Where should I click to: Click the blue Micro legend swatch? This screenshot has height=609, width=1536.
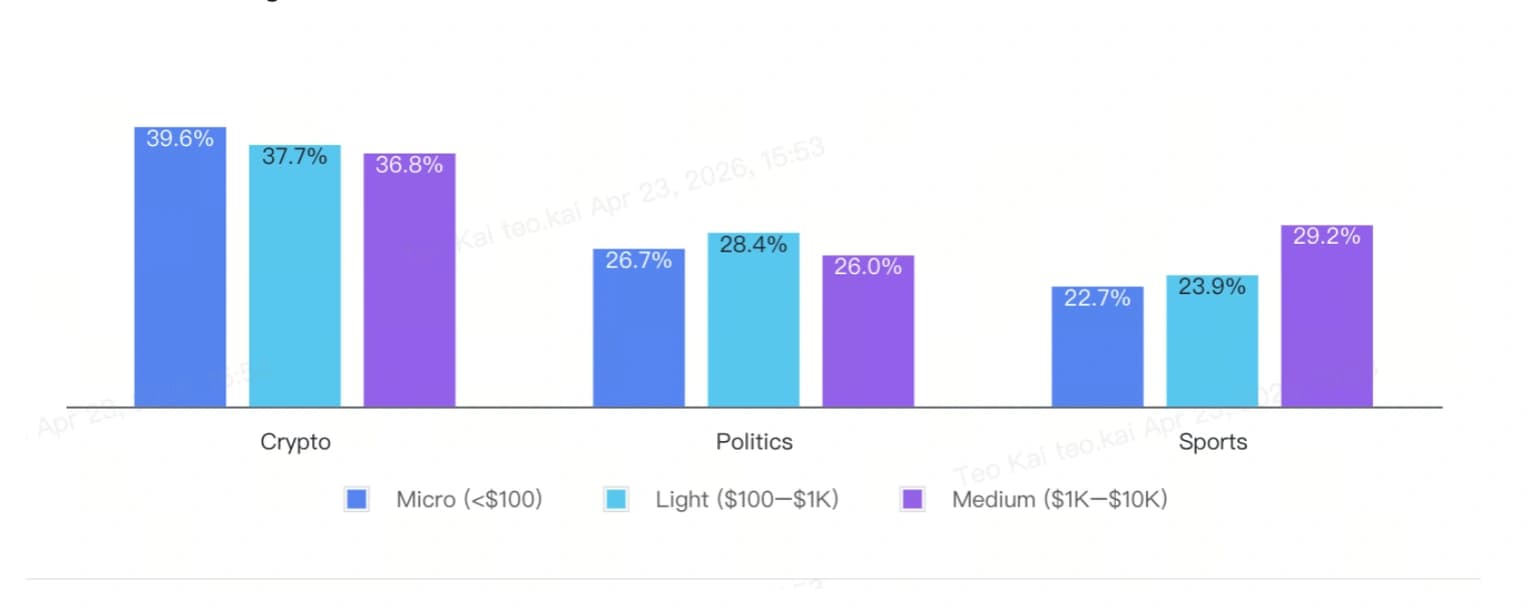coord(356,499)
